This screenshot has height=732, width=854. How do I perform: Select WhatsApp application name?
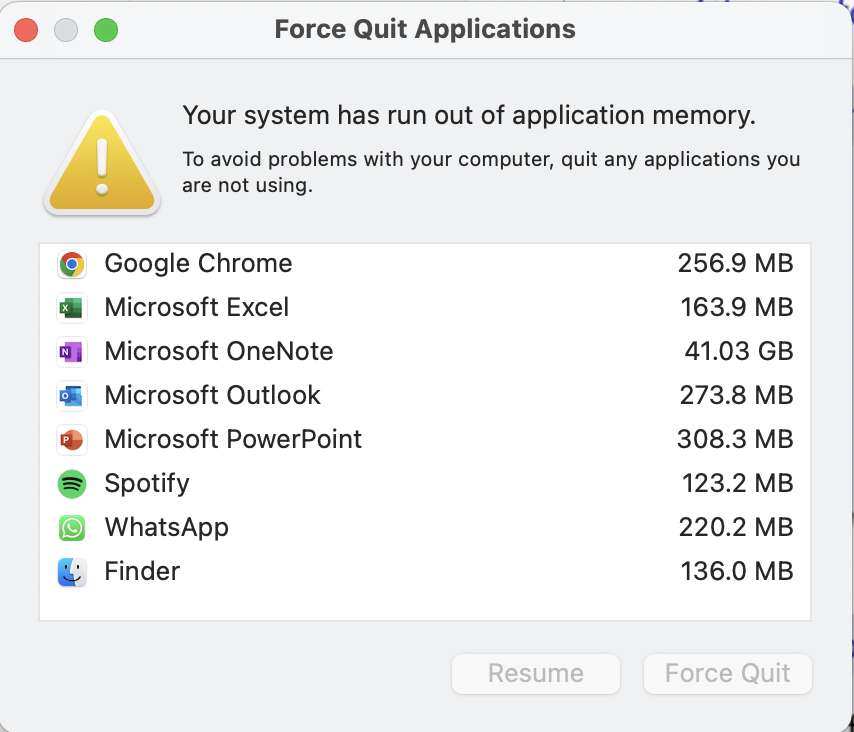pyautogui.click(x=167, y=528)
